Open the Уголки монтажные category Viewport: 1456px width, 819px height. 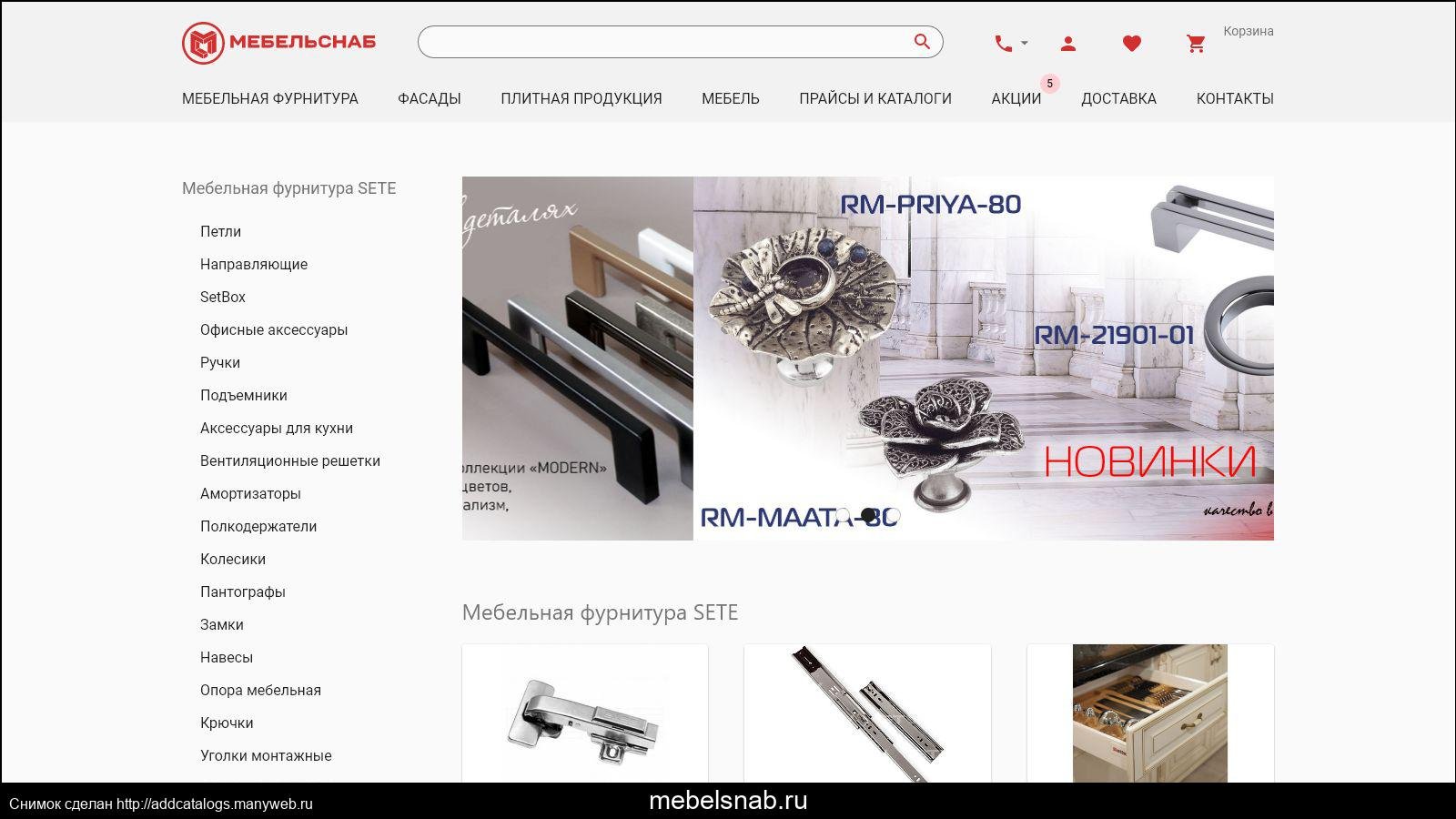click(x=266, y=755)
